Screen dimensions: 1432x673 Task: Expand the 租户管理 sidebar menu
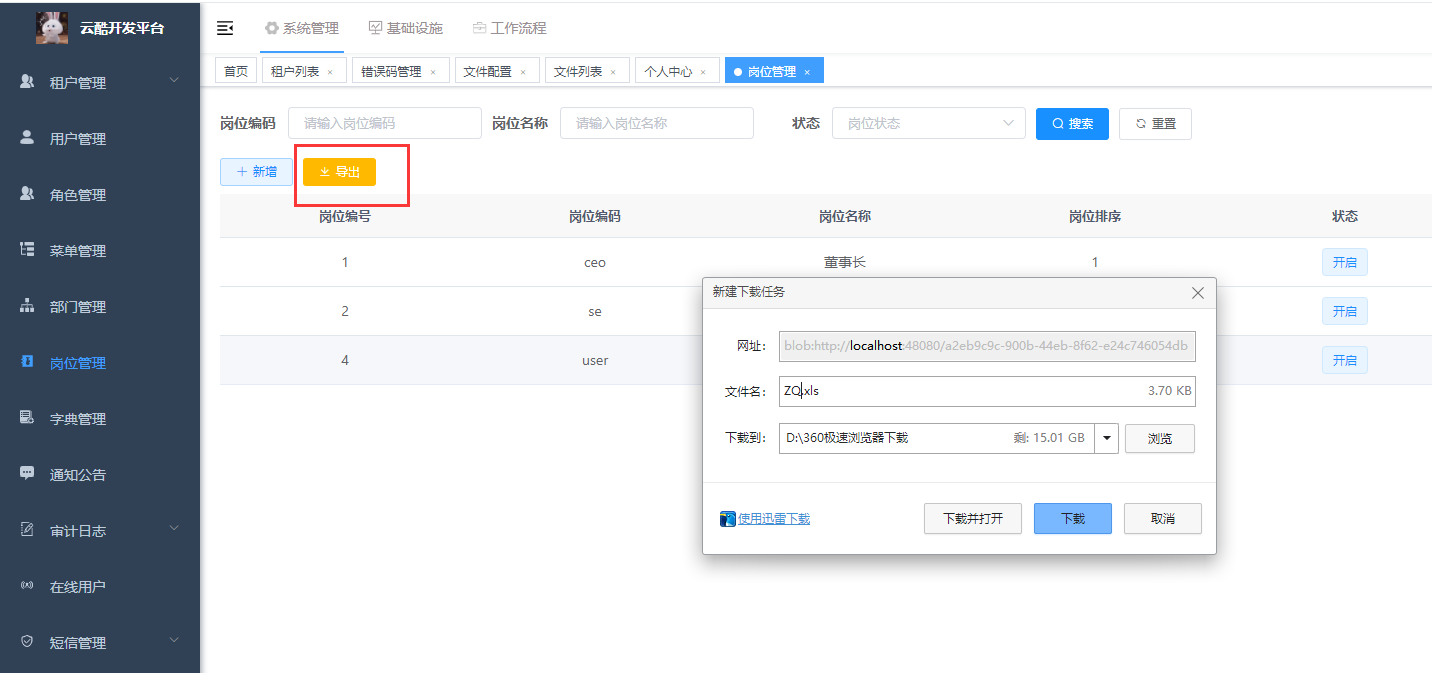coord(100,83)
